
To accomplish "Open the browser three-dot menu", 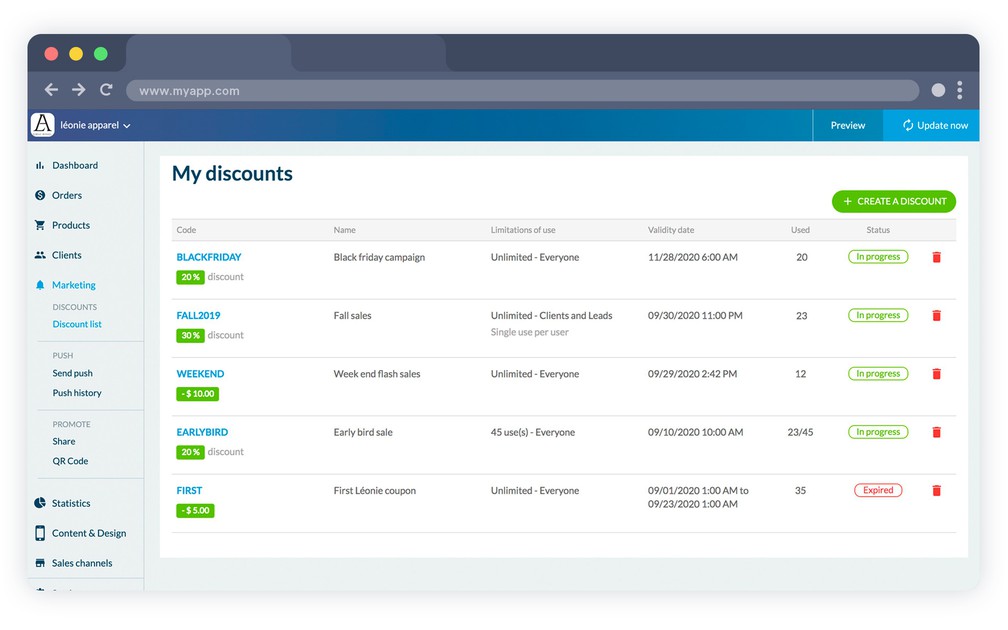I will tap(959, 90).
